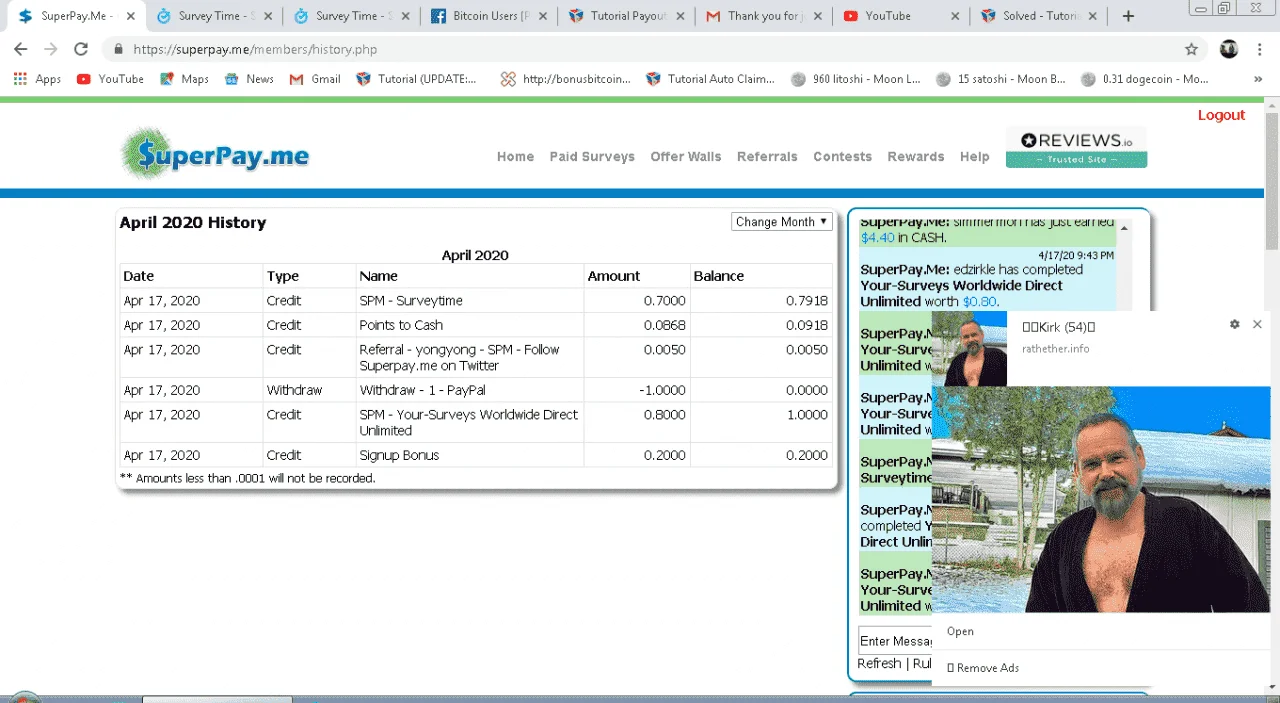The width and height of the screenshot is (1280, 703).
Task: Close the Kirk notification popup
Action: 1257,324
